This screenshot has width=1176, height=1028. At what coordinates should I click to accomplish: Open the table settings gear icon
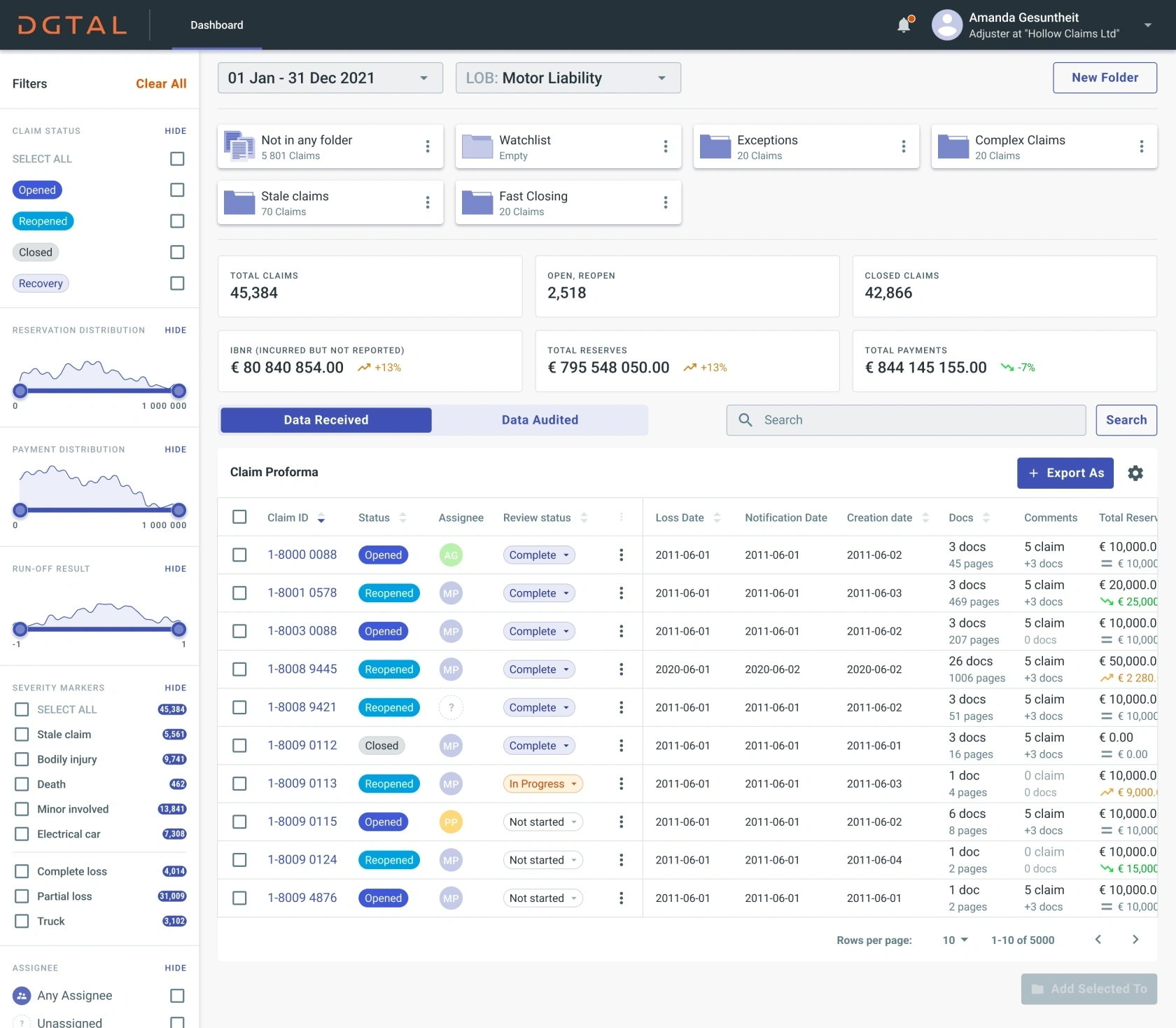(1135, 473)
